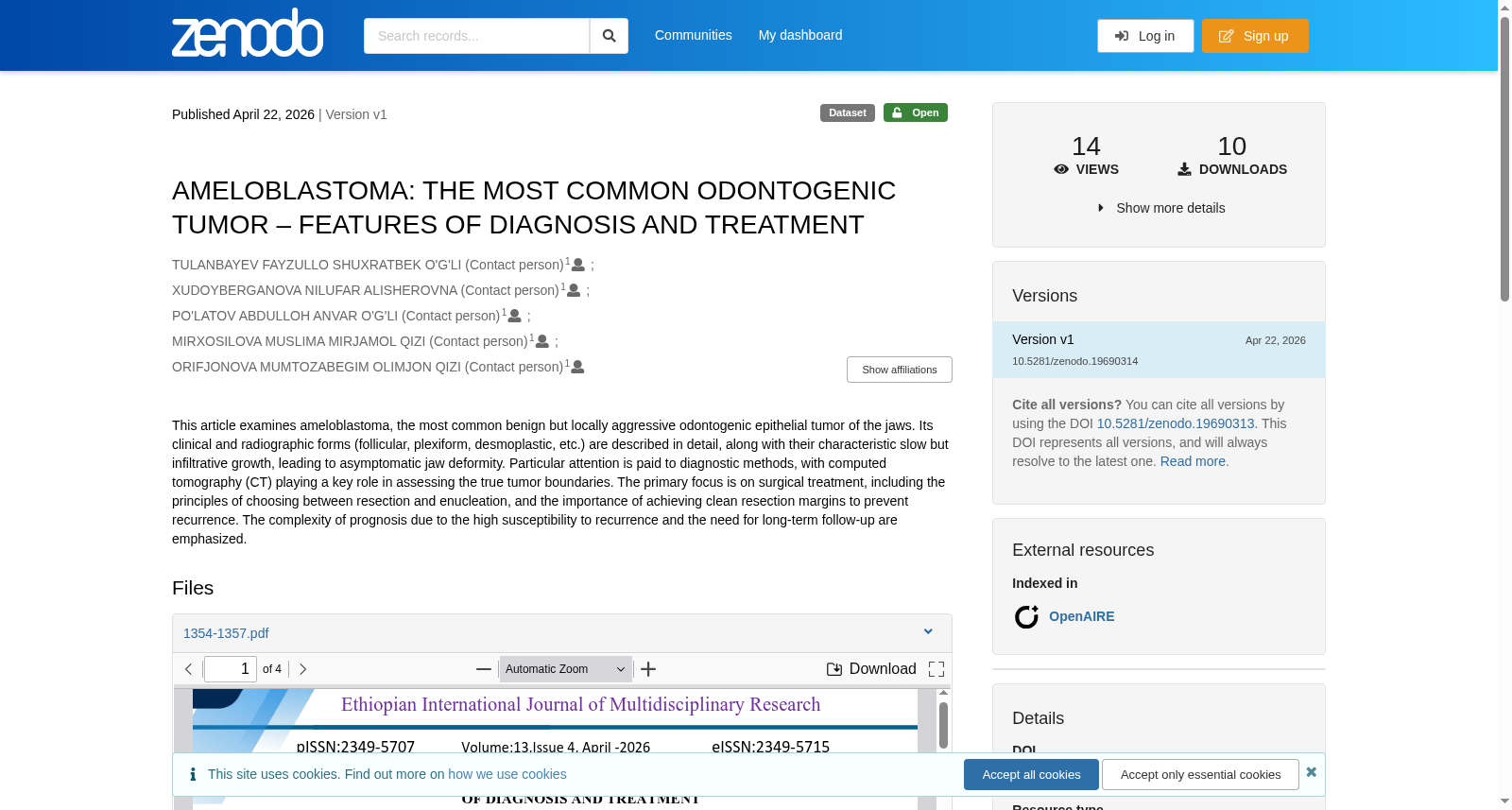Zoom in the PDF with plus icon
The width and height of the screenshot is (1512, 810).
tap(648, 669)
